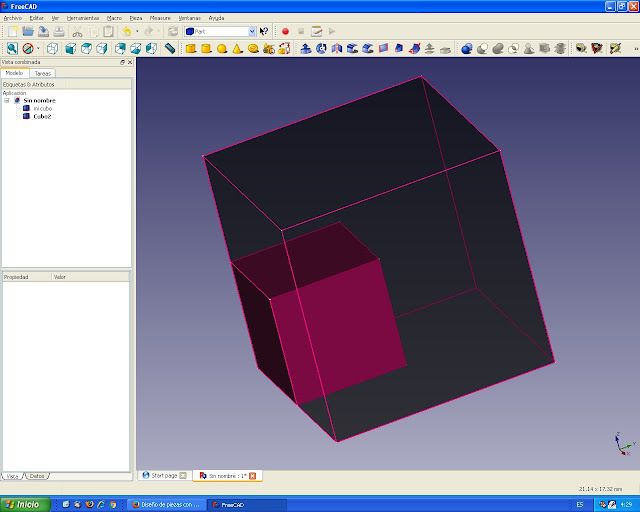640x512 pixels.
Task: Open the Windows Inicio start menu
Action: [25, 505]
